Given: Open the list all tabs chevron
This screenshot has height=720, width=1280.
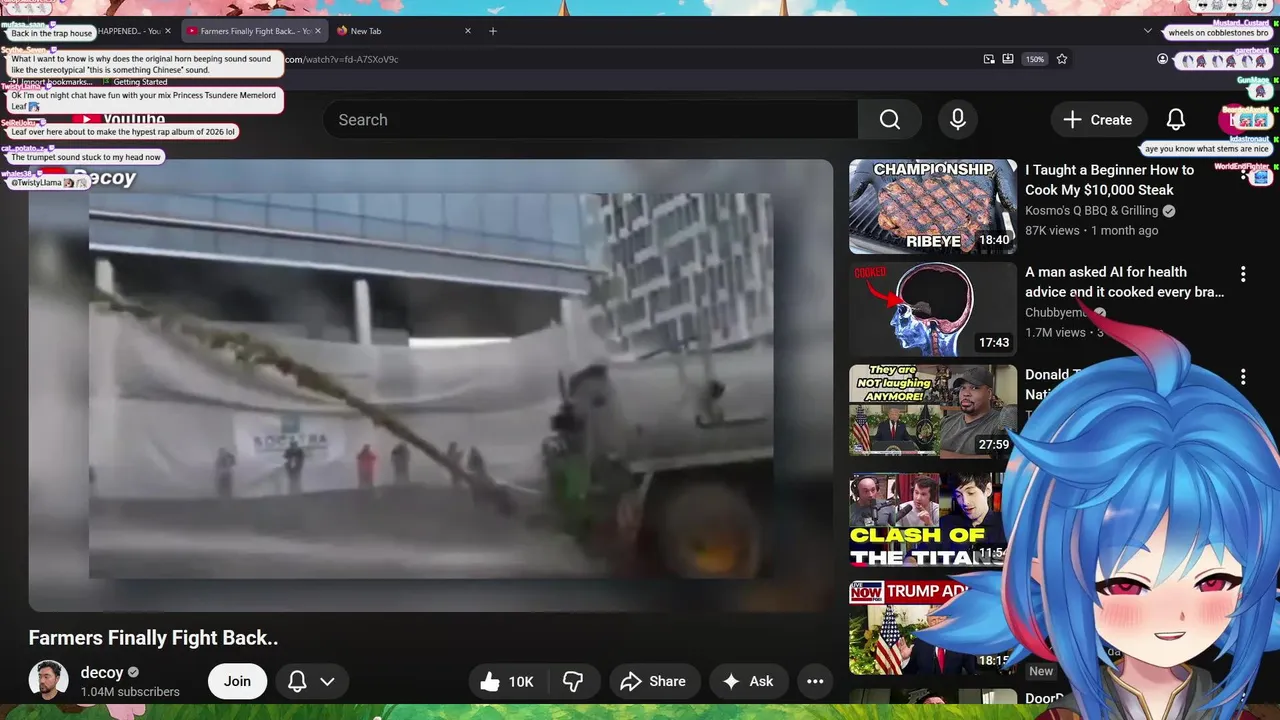Looking at the screenshot, I should click(1148, 31).
